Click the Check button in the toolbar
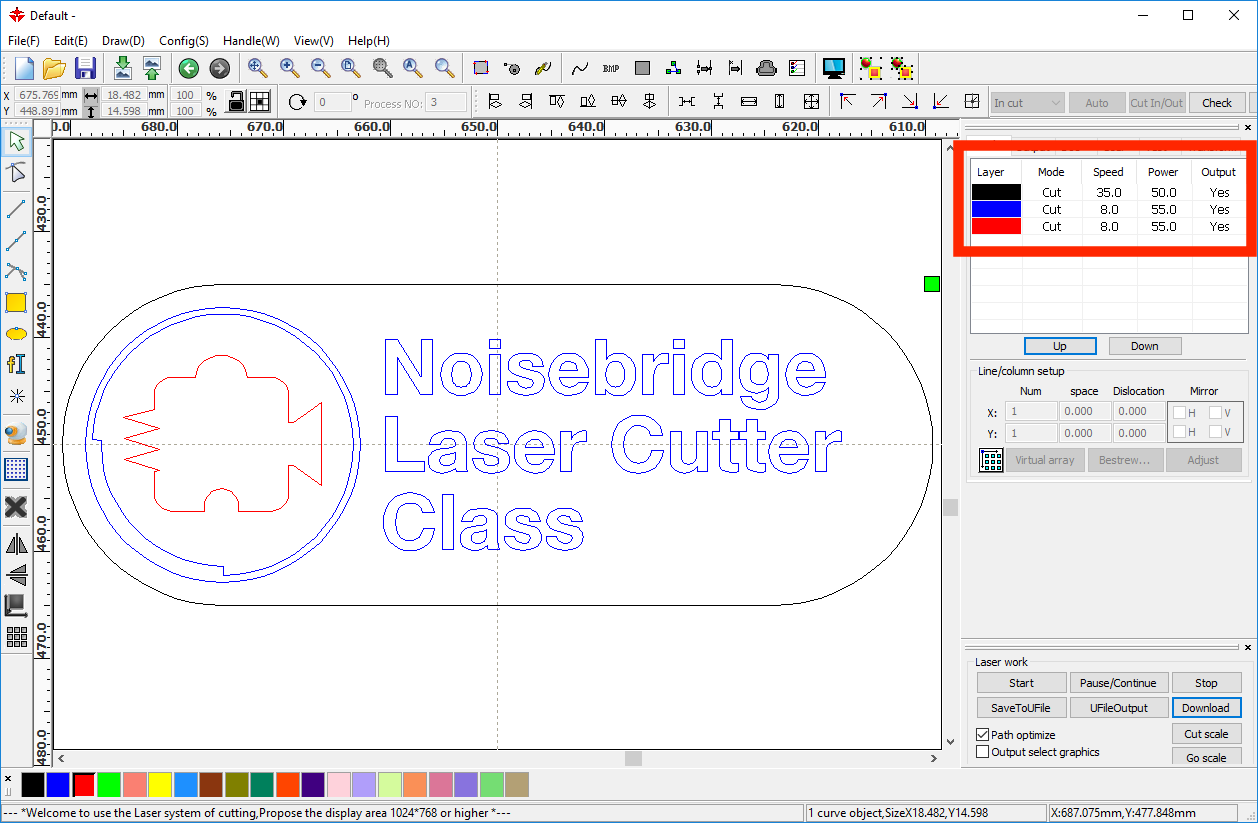The width and height of the screenshot is (1258, 823). (x=1216, y=103)
